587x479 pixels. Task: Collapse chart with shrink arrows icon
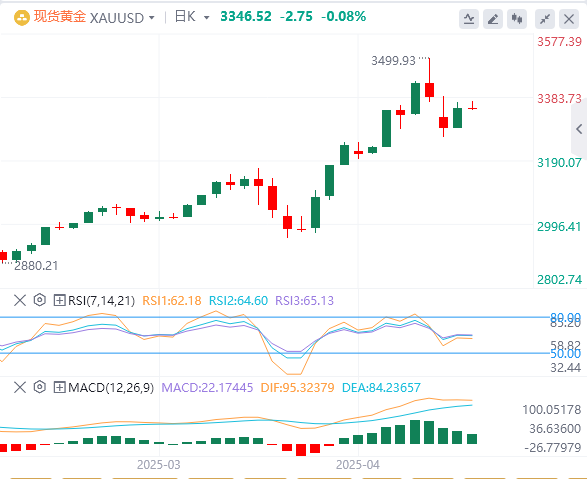(x=545, y=19)
